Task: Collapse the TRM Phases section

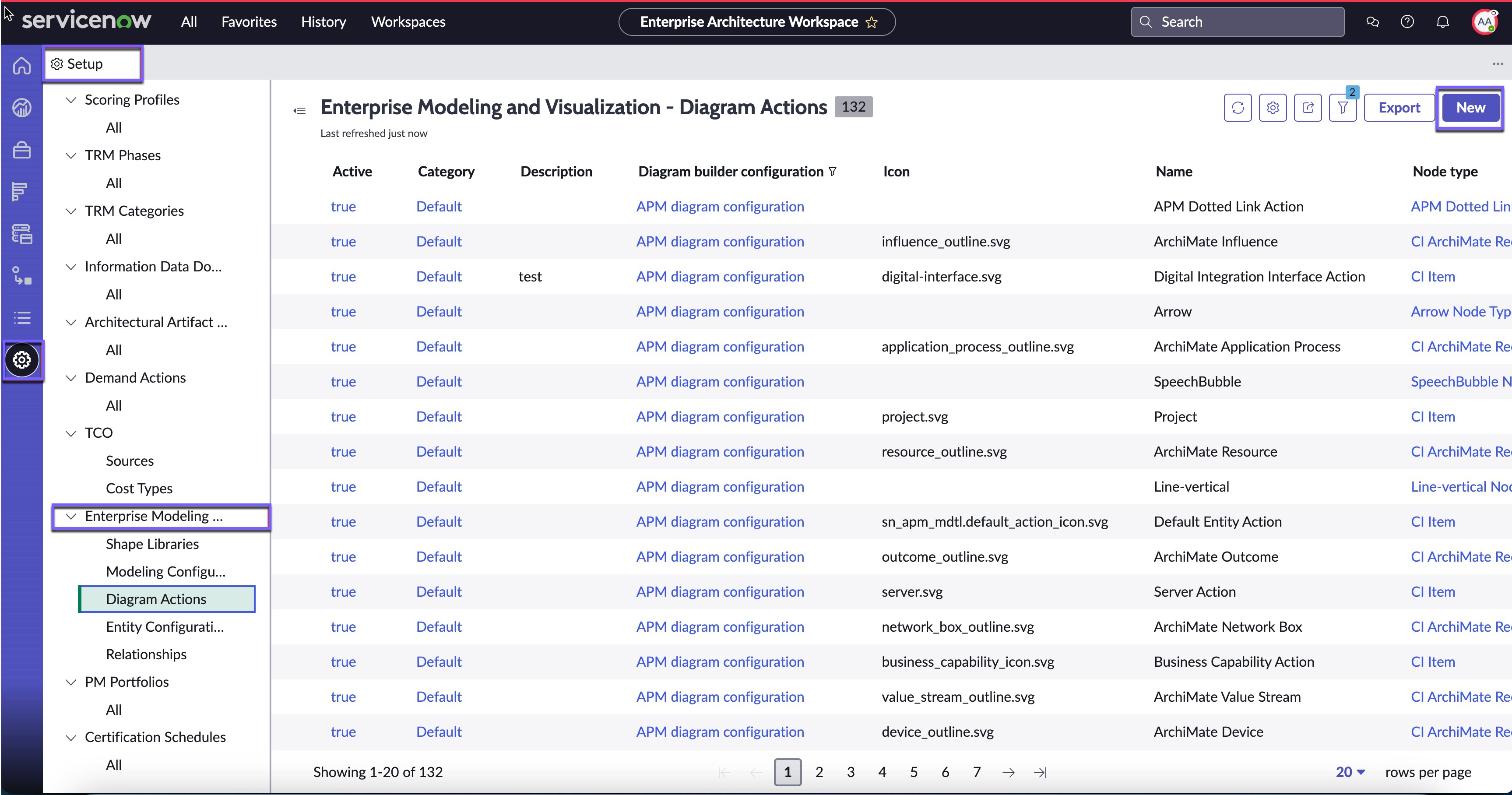Action: (x=71, y=155)
